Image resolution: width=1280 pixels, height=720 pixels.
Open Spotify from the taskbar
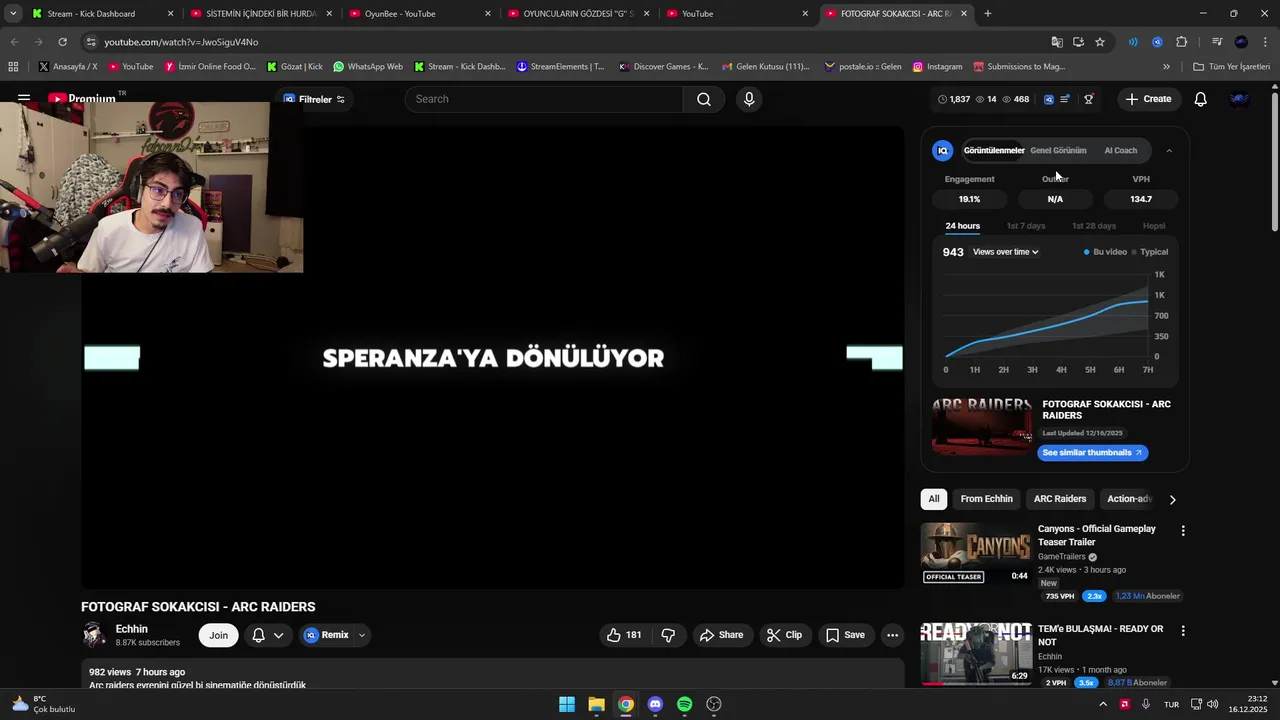point(684,704)
